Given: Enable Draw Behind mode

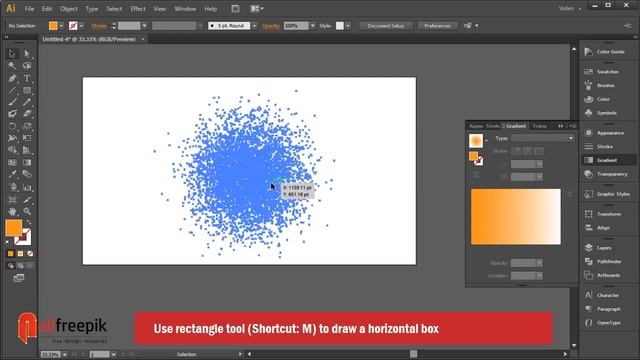Looking at the screenshot, I should pos(20,266).
